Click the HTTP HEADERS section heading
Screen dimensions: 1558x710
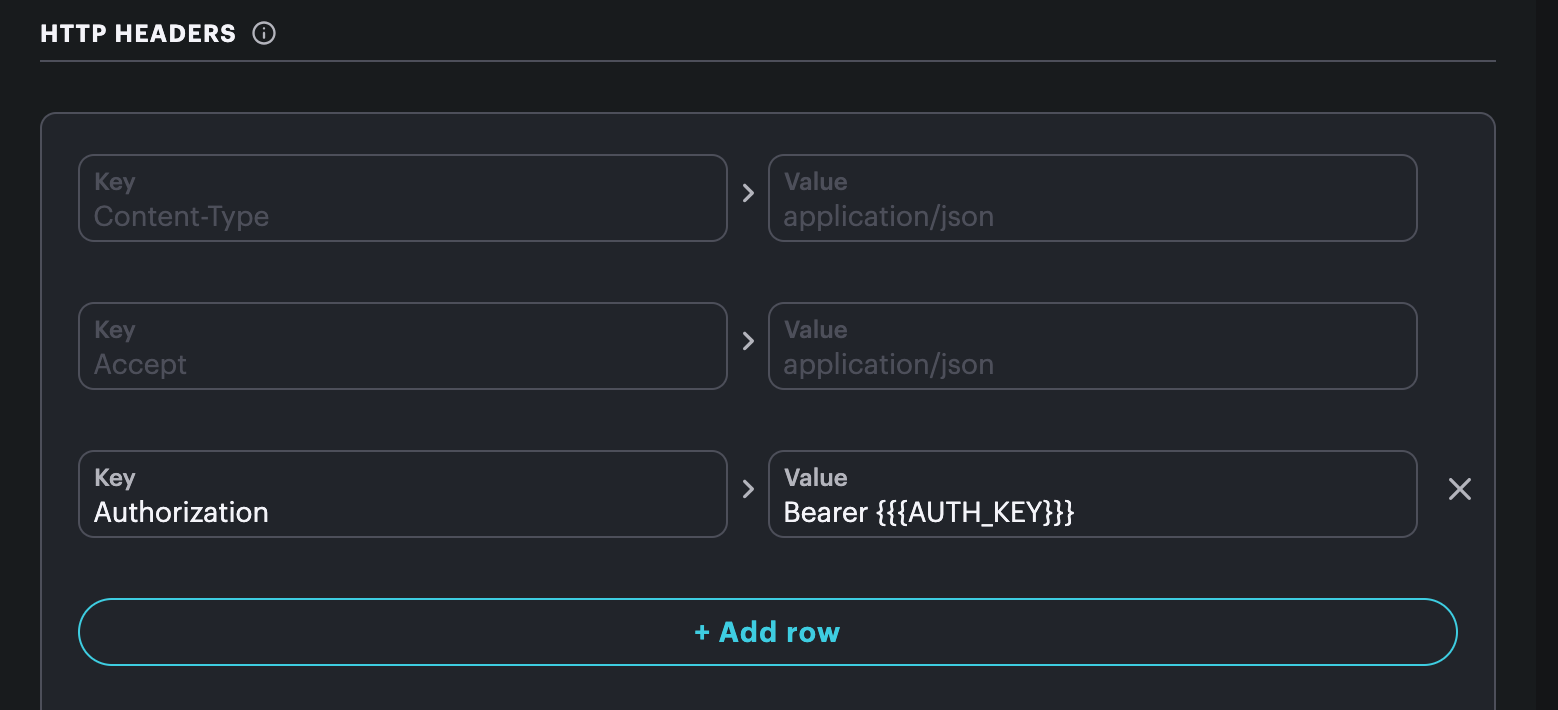tap(138, 33)
